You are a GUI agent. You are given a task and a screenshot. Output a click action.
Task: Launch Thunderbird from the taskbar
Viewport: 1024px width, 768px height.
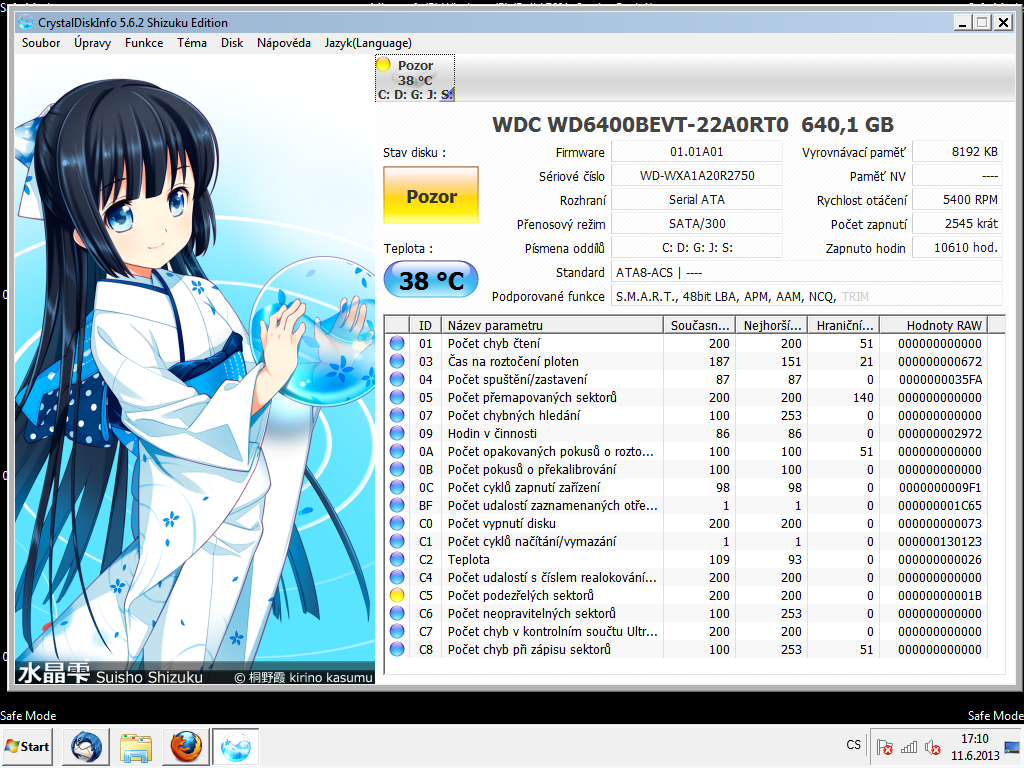pos(86,747)
